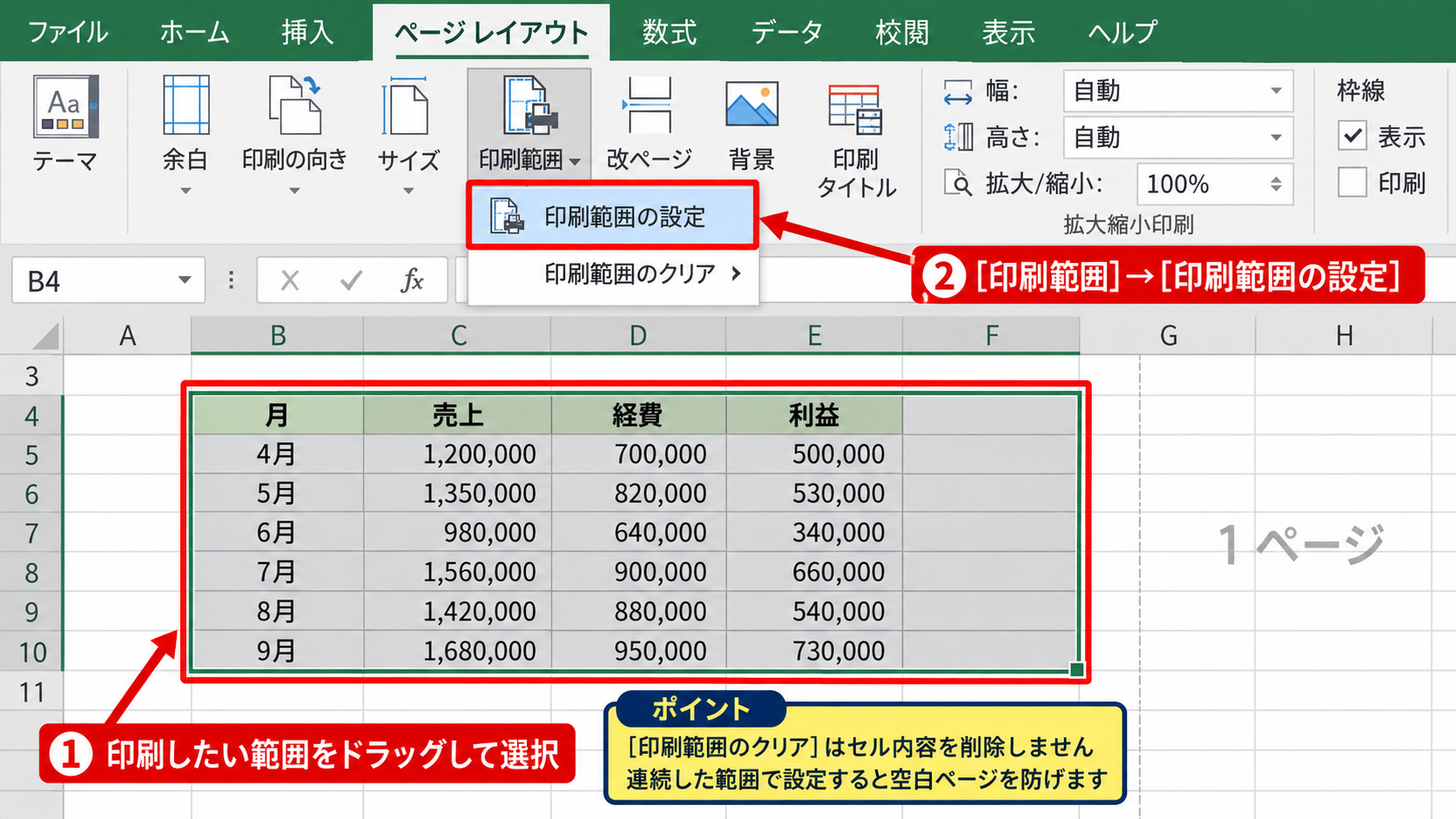Click the 利益 header cell

(x=814, y=415)
